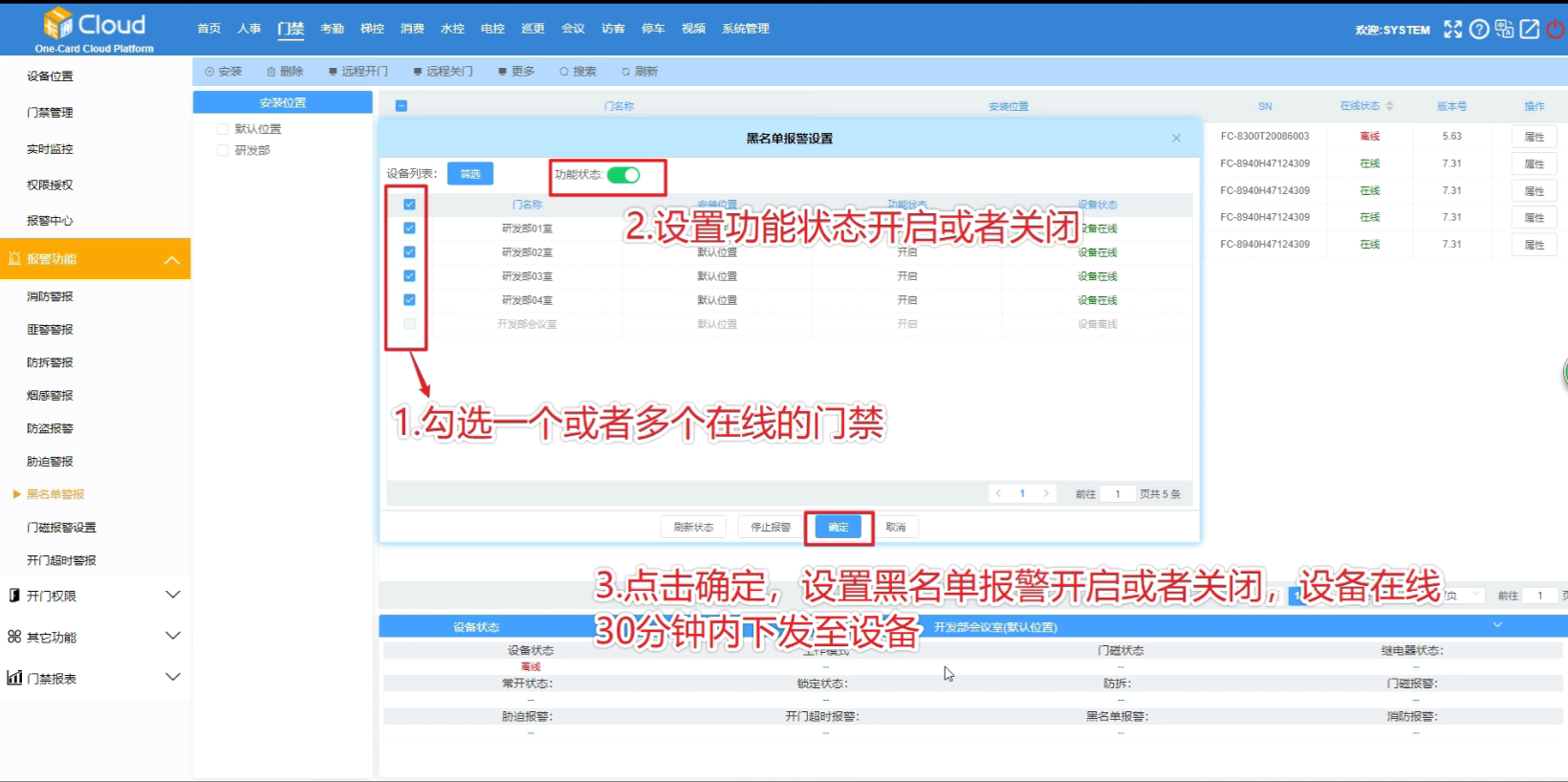Image resolution: width=1568 pixels, height=782 pixels.
Task: Open 胁迫警报 in the sidebar
Action: coord(50,462)
